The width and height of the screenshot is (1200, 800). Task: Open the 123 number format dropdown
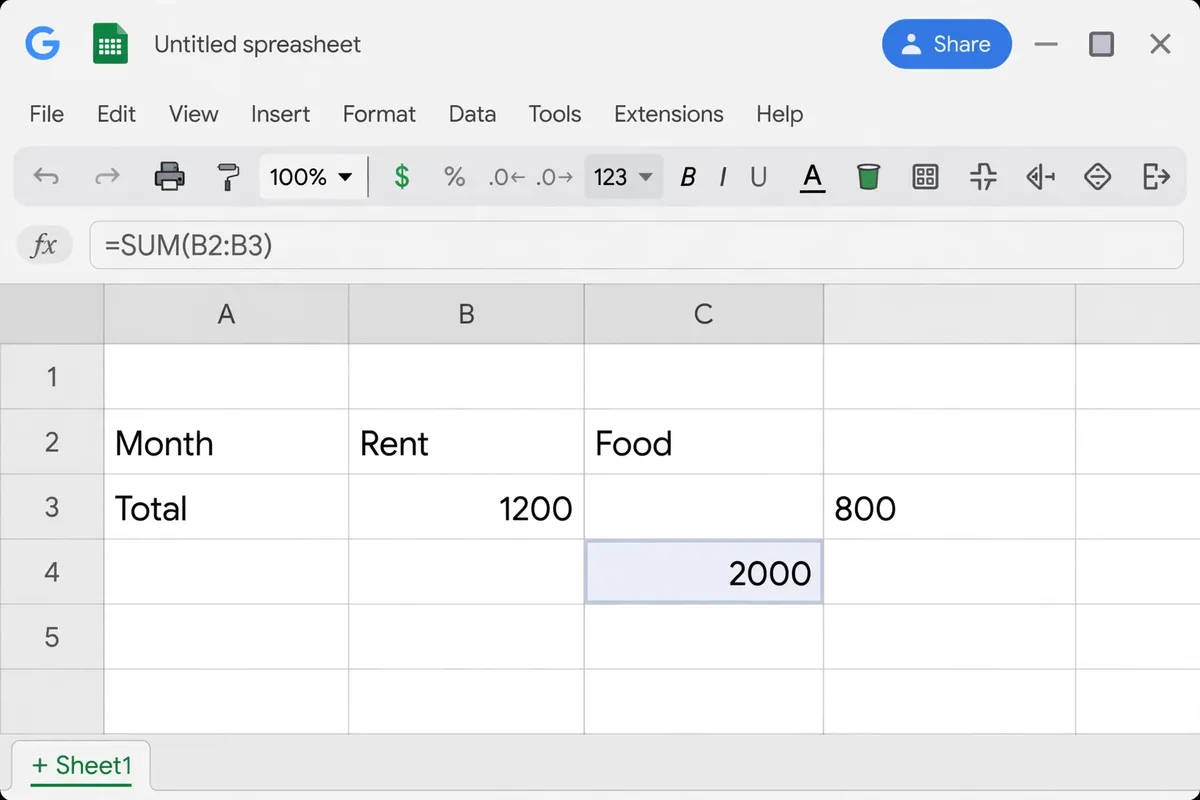[x=623, y=177]
